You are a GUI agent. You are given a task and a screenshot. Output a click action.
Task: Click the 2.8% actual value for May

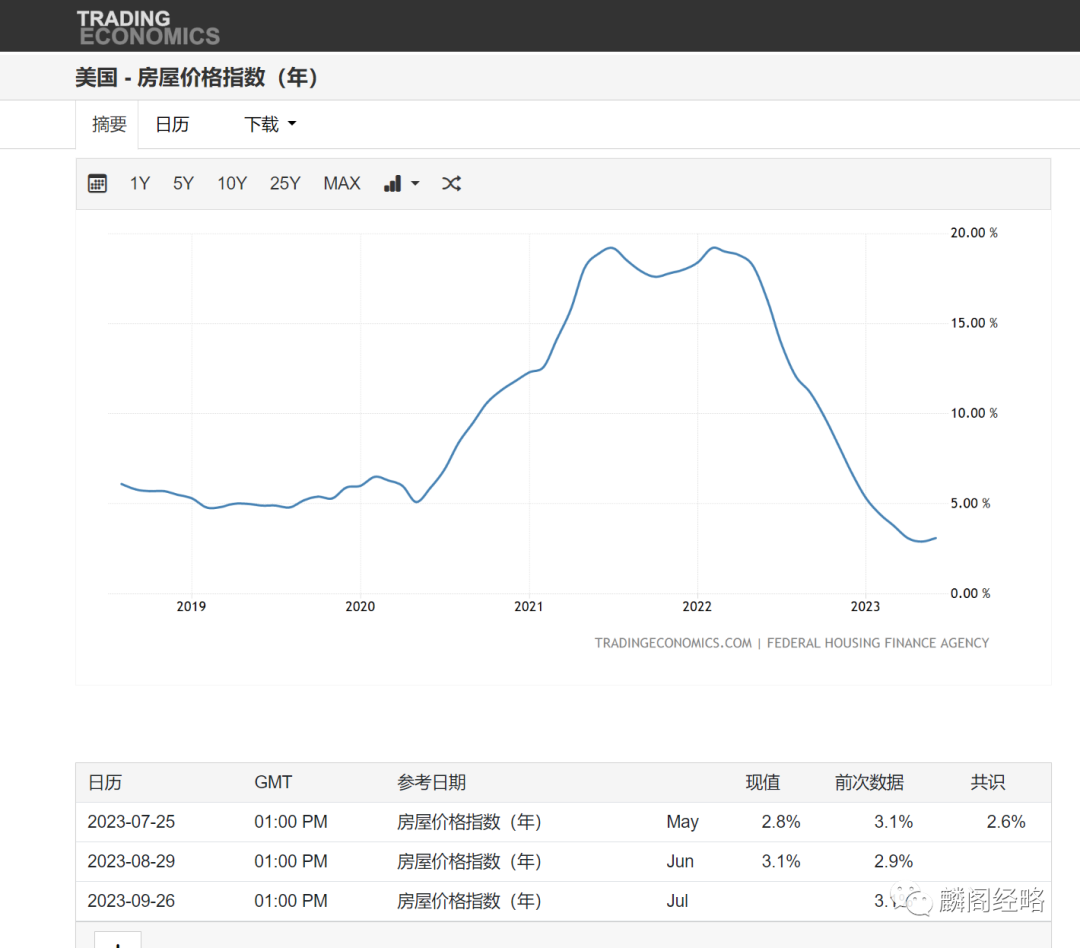(781, 822)
